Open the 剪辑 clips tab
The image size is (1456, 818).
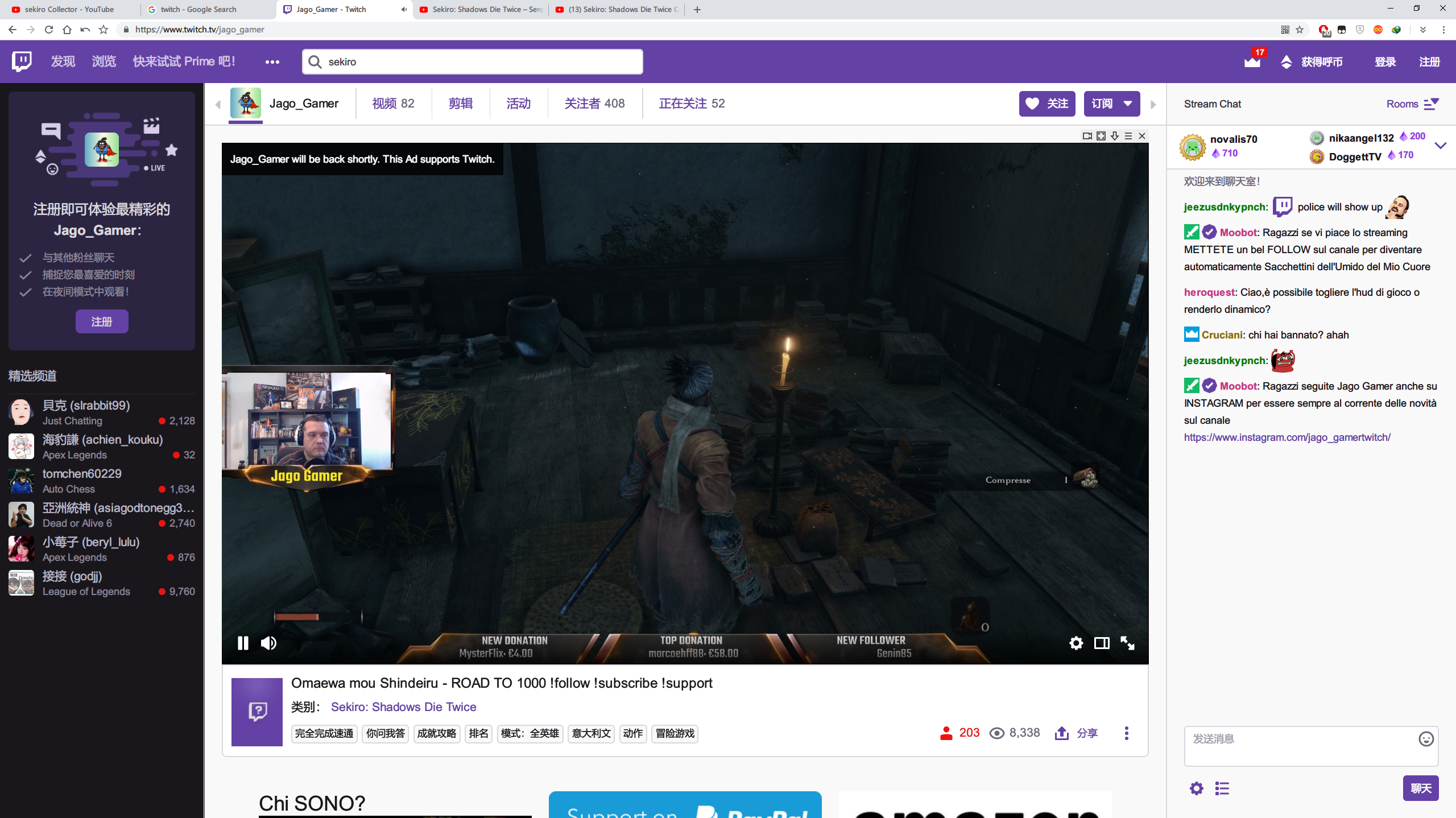click(461, 104)
